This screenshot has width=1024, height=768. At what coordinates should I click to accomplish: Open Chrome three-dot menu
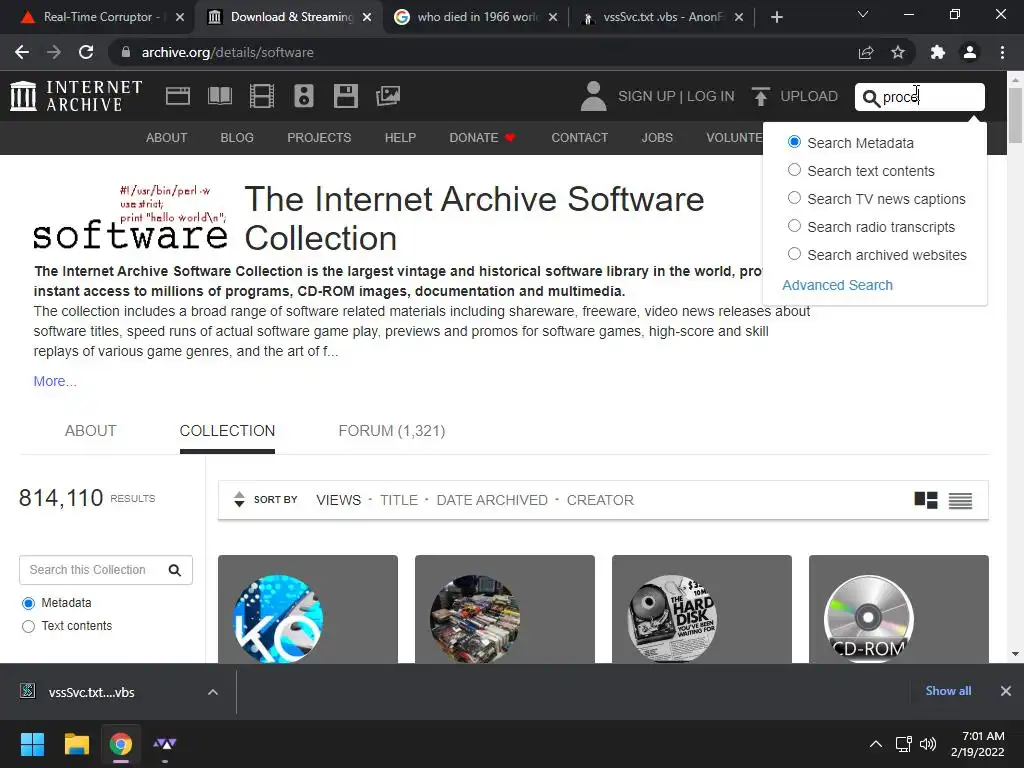coord(1002,52)
